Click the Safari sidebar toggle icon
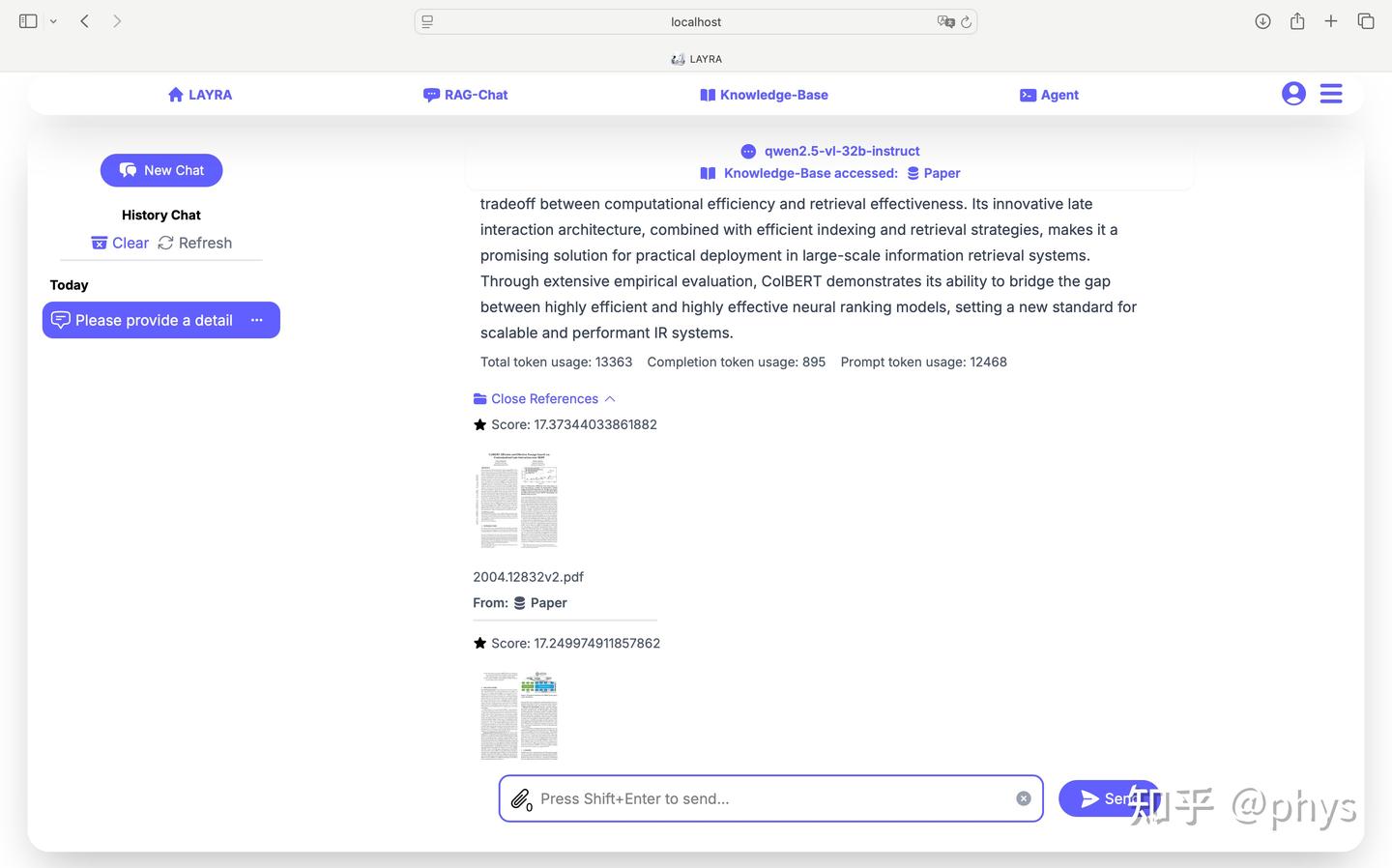Viewport: 1392px width, 868px height. [x=28, y=21]
